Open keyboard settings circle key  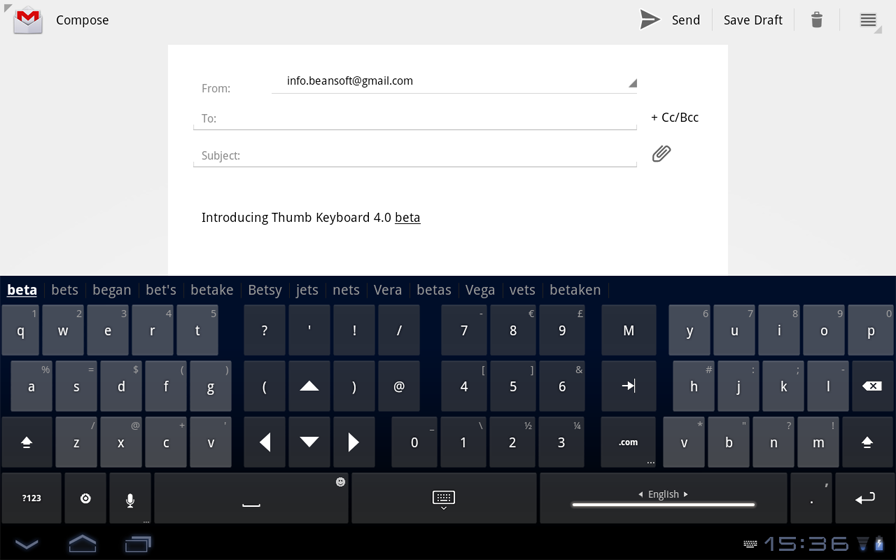pyautogui.click(x=85, y=498)
